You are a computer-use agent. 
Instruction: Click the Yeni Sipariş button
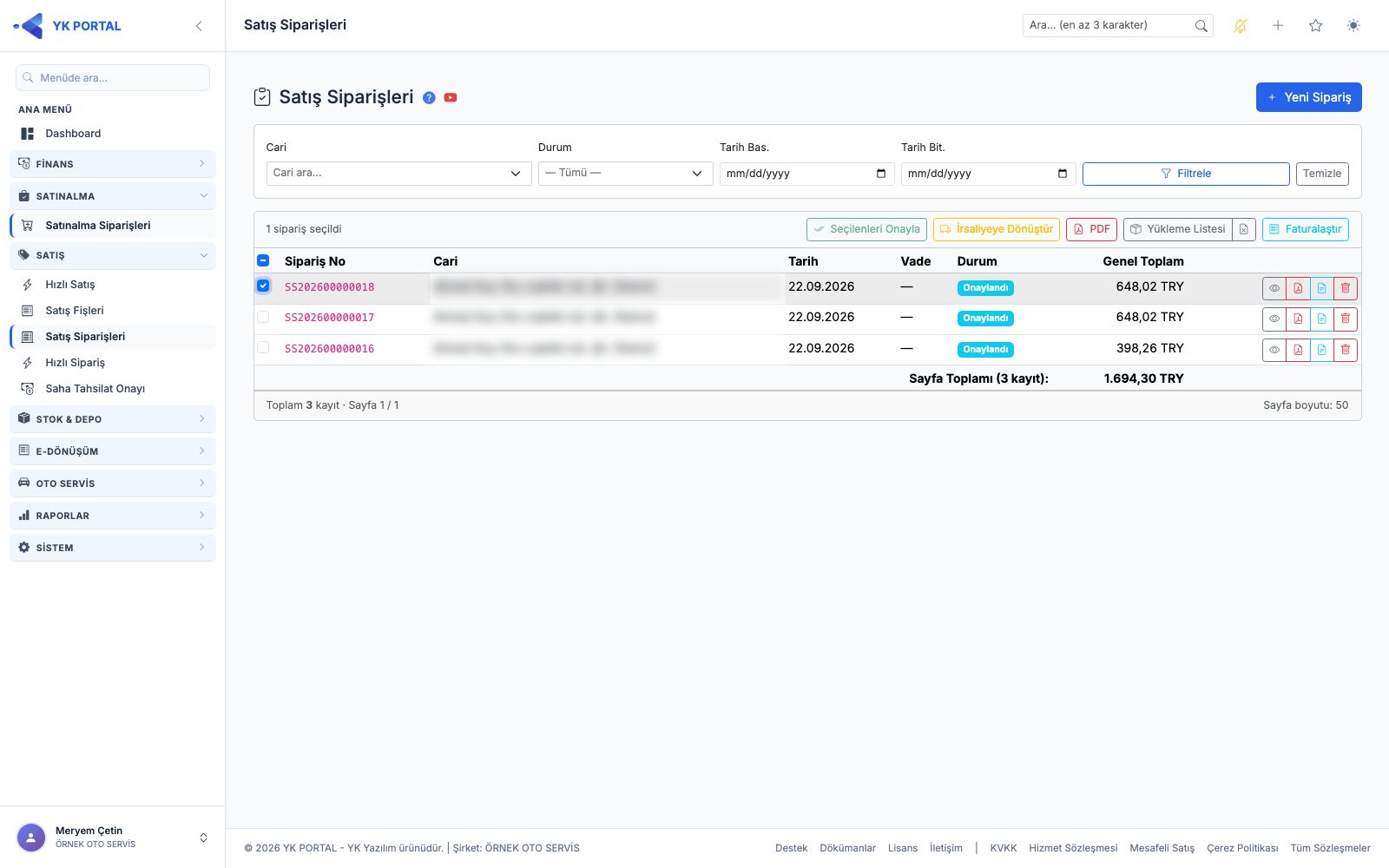tap(1308, 97)
